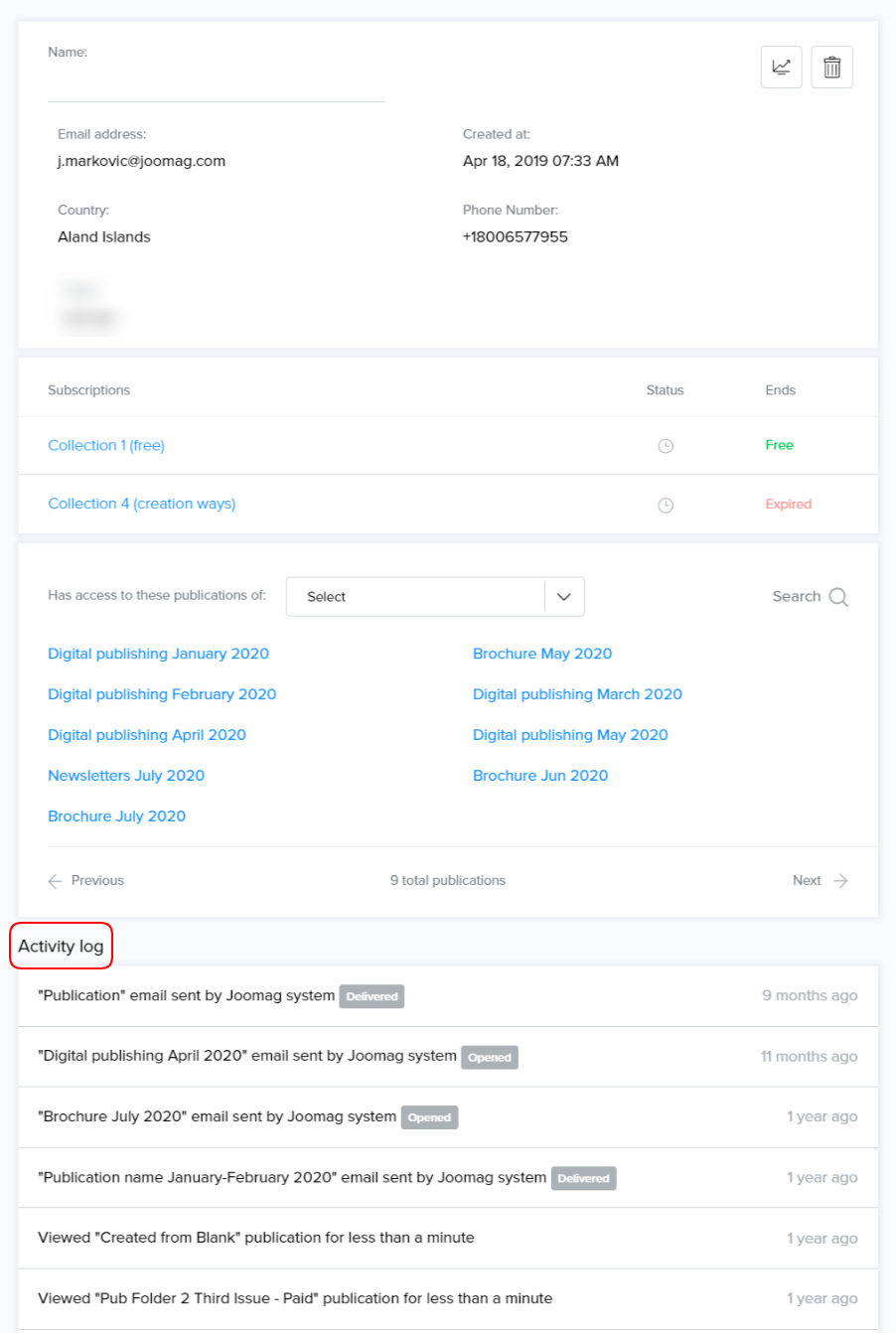
Task: Click Opened badge on Brochure July 2020 entry
Action: (x=429, y=1117)
